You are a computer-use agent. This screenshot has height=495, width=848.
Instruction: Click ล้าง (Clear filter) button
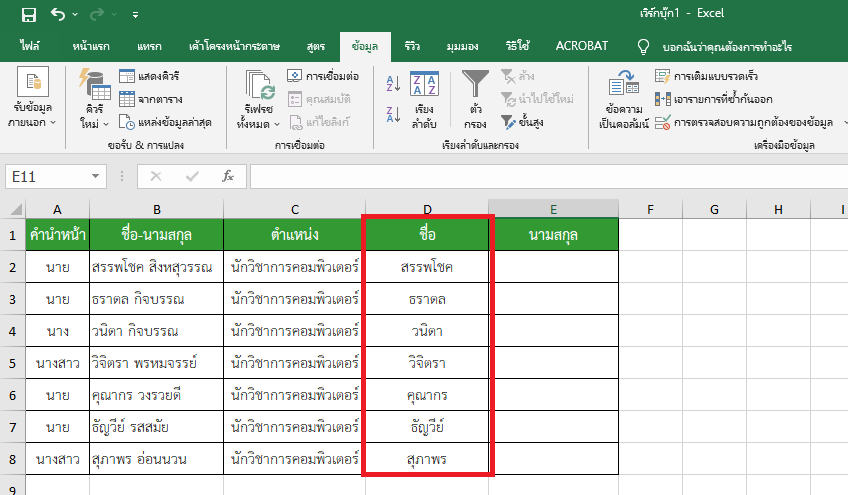(518, 76)
